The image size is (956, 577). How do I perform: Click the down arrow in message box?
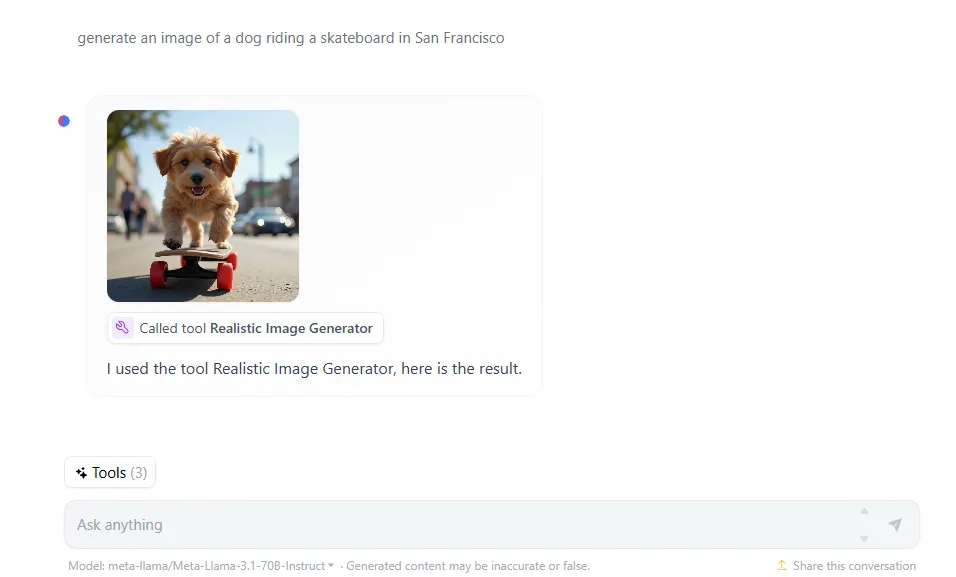click(x=864, y=539)
